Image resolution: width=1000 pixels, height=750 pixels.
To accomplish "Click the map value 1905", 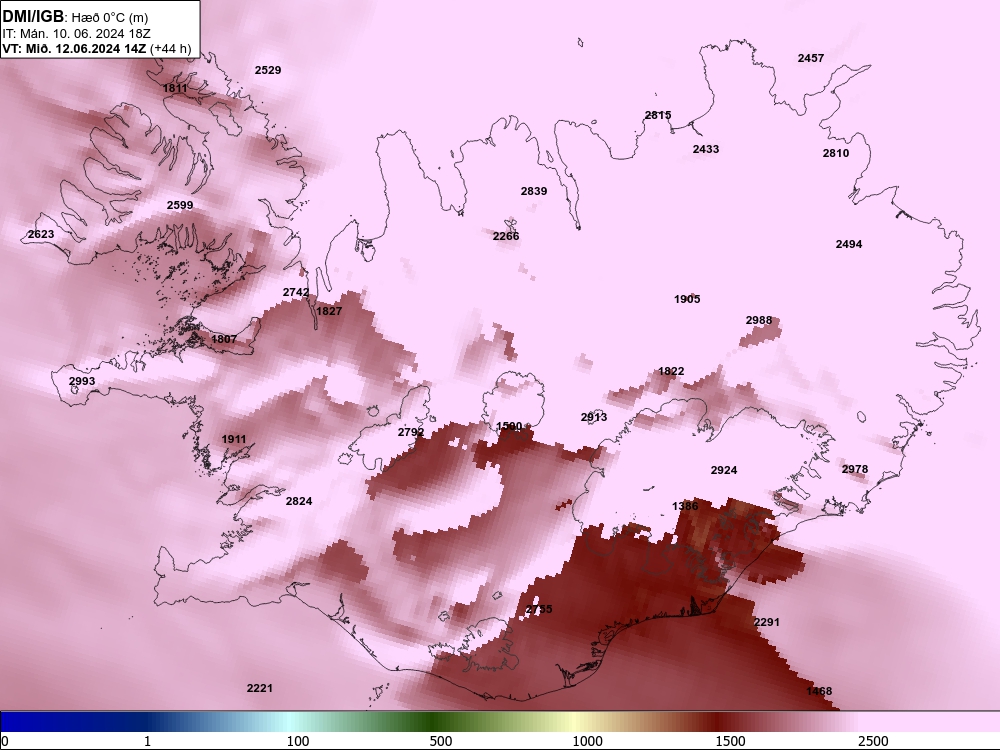I will [x=687, y=298].
